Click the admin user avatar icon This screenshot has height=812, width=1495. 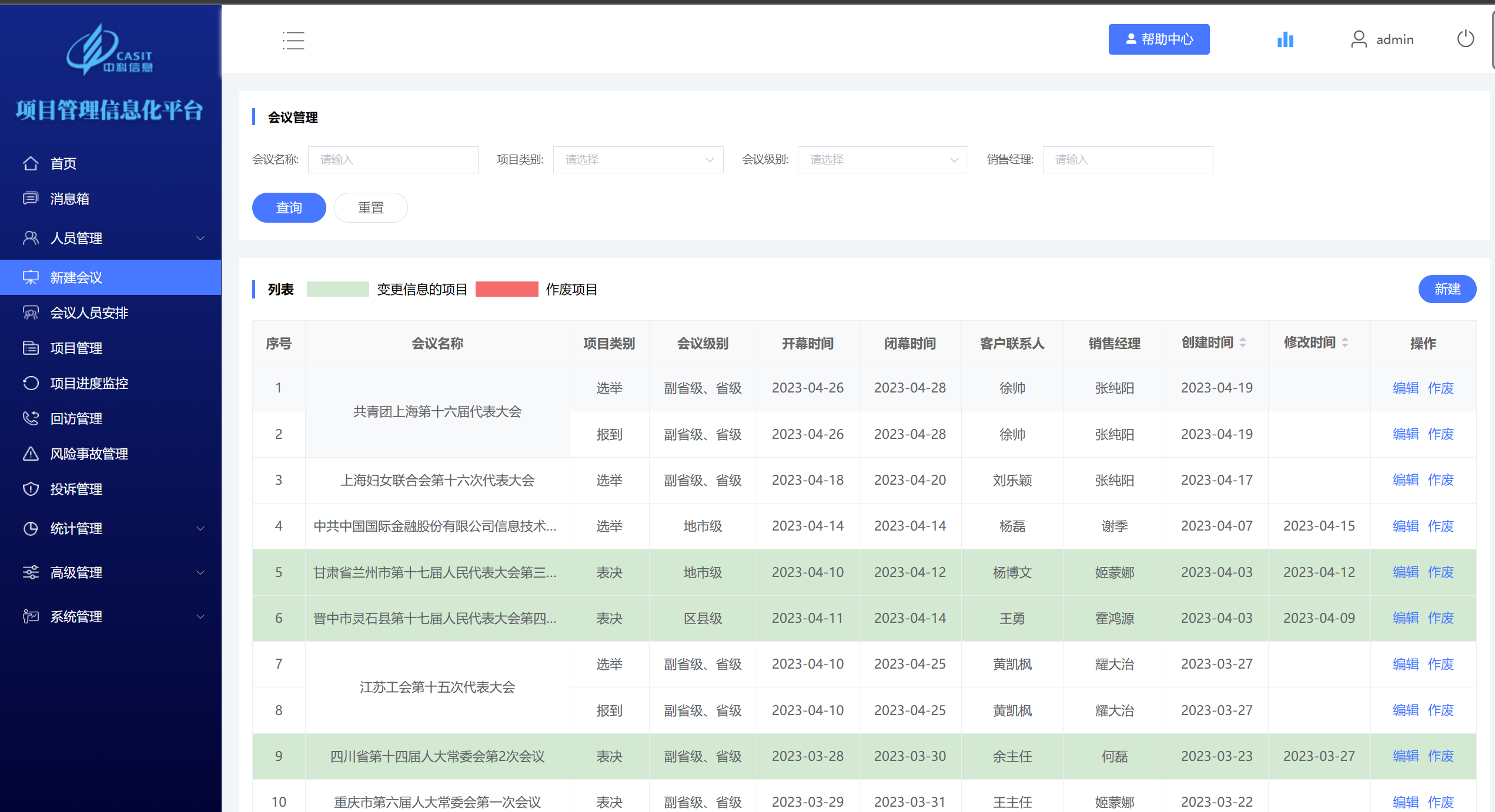click(1359, 39)
